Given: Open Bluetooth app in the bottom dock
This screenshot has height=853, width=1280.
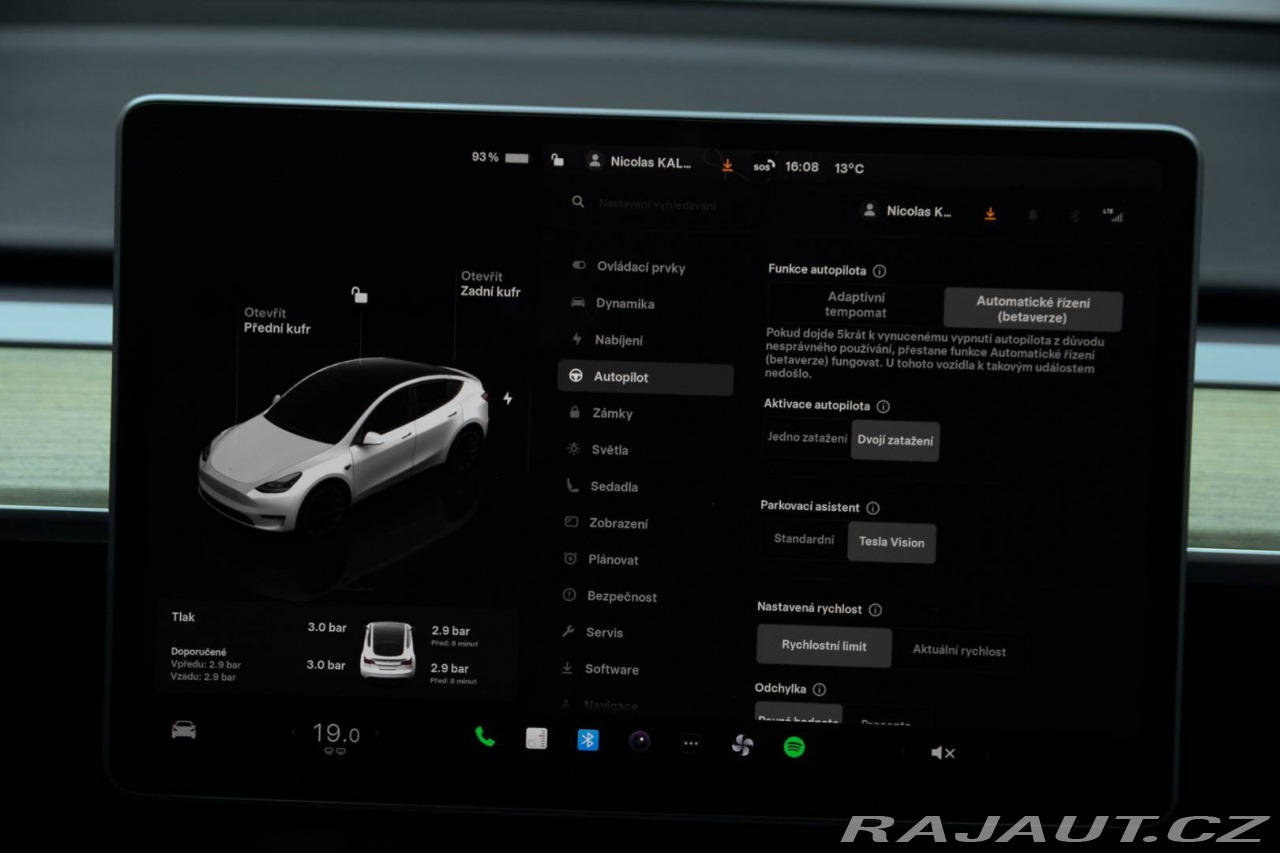Looking at the screenshot, I should [x=588, y=740].
